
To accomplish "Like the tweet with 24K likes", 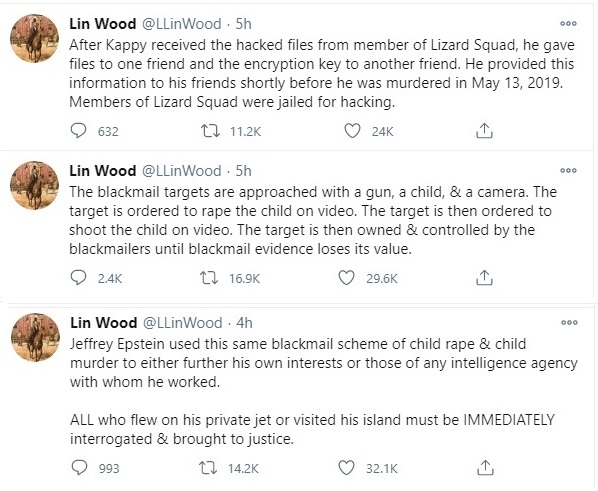I will pyautogui.click(x=352, y=131).
